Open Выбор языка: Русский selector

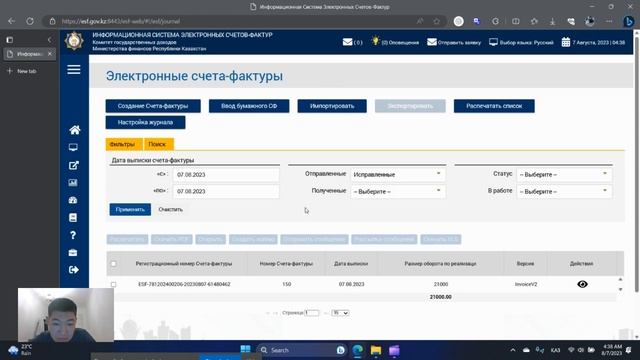click(521, 42)
